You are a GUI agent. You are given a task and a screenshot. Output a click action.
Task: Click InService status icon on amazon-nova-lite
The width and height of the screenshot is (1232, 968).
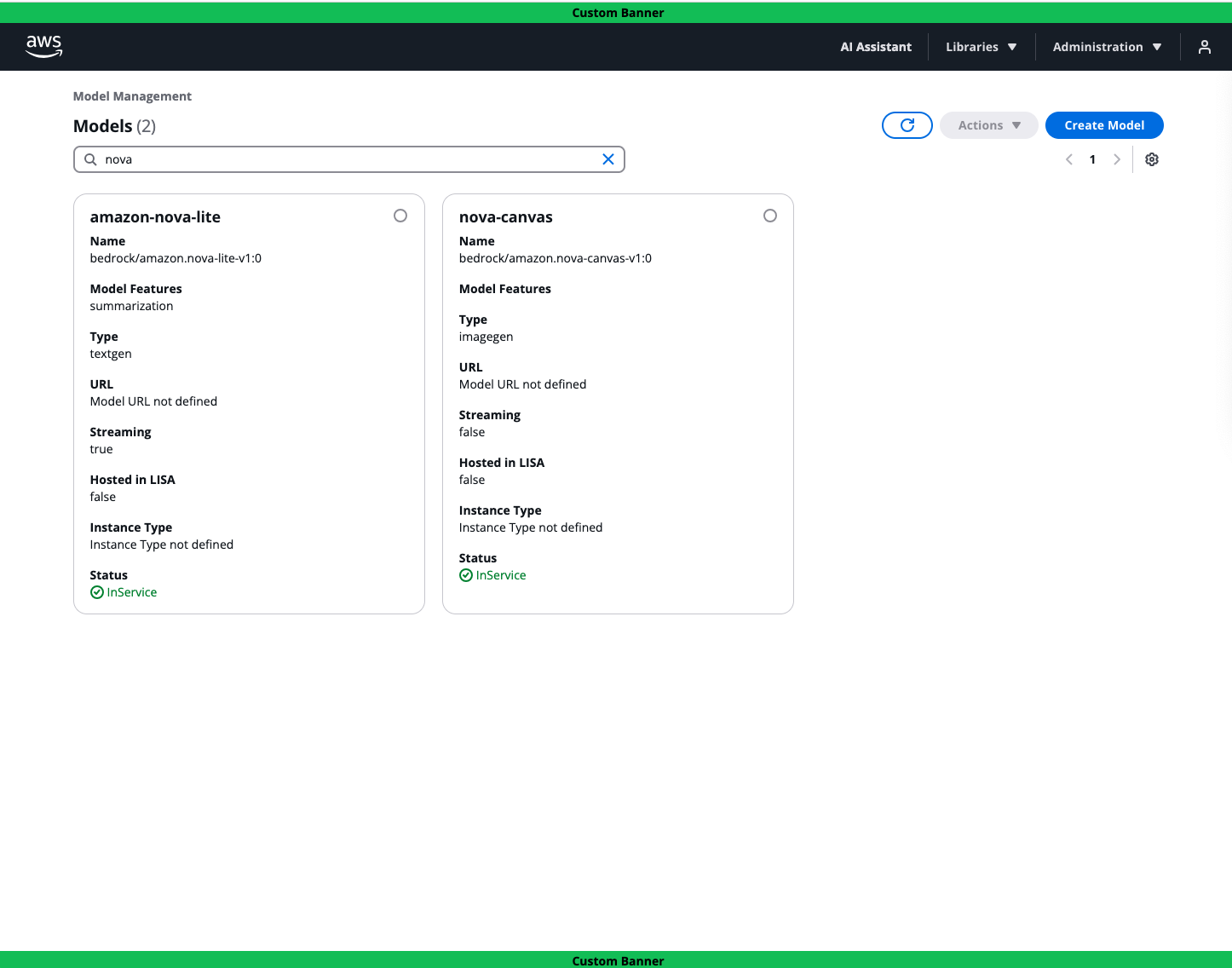point(97,592)
